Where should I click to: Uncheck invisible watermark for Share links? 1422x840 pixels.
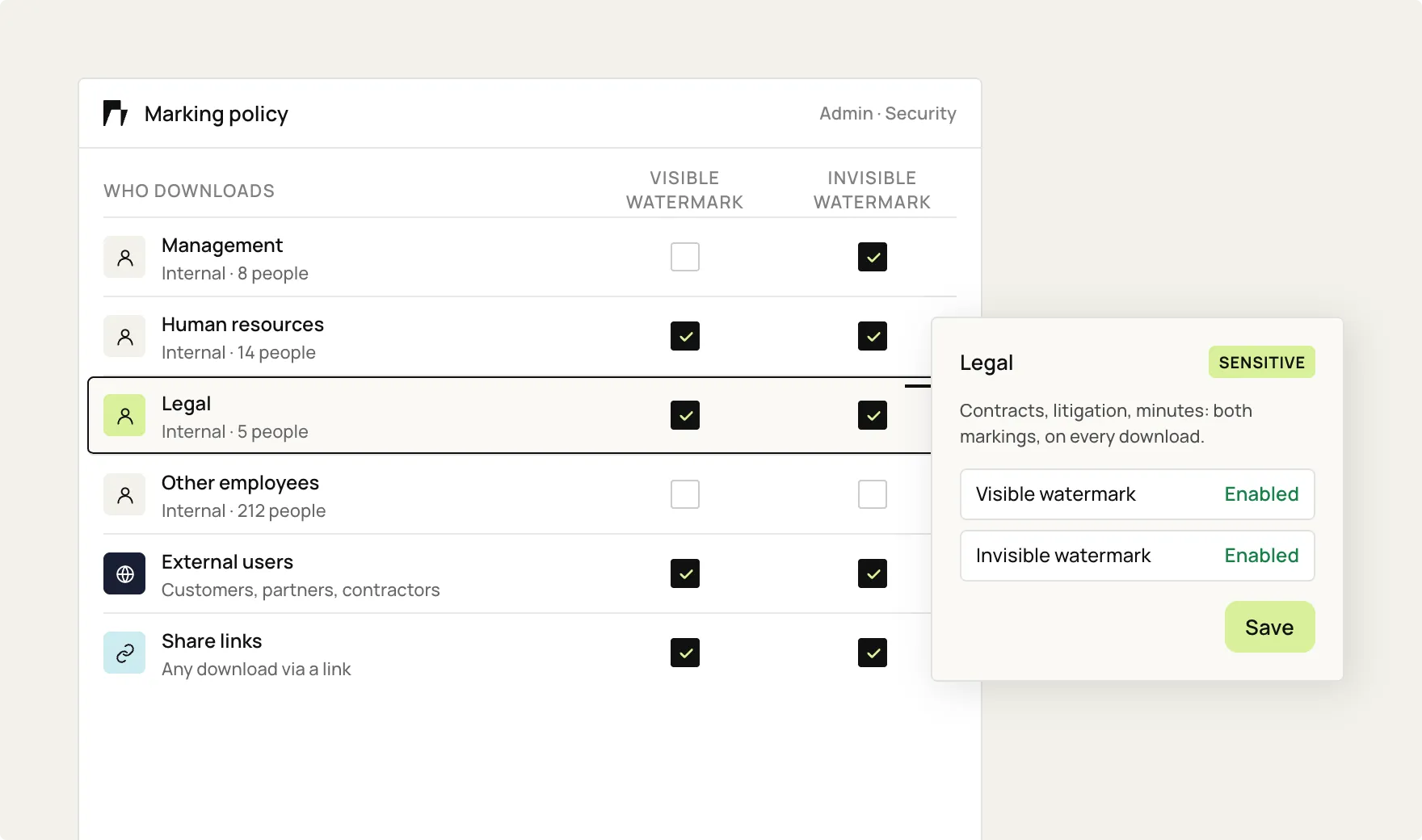click(873, 653)
